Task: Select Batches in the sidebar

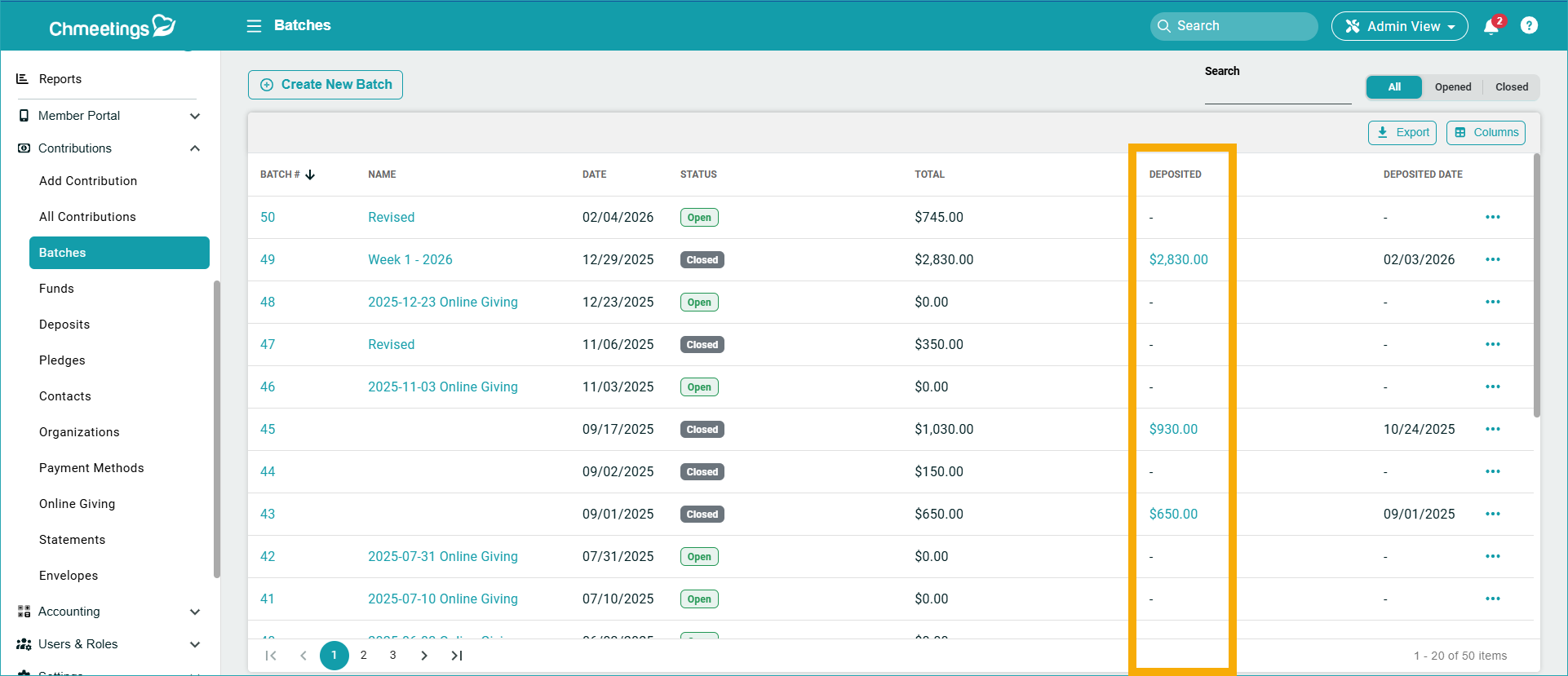Action: [119, 253]
